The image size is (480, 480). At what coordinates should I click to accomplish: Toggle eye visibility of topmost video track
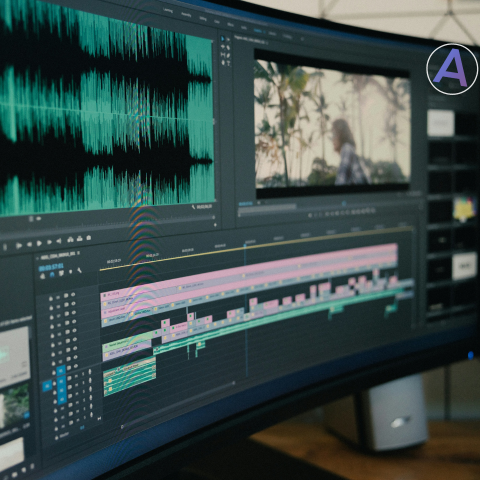73,294
